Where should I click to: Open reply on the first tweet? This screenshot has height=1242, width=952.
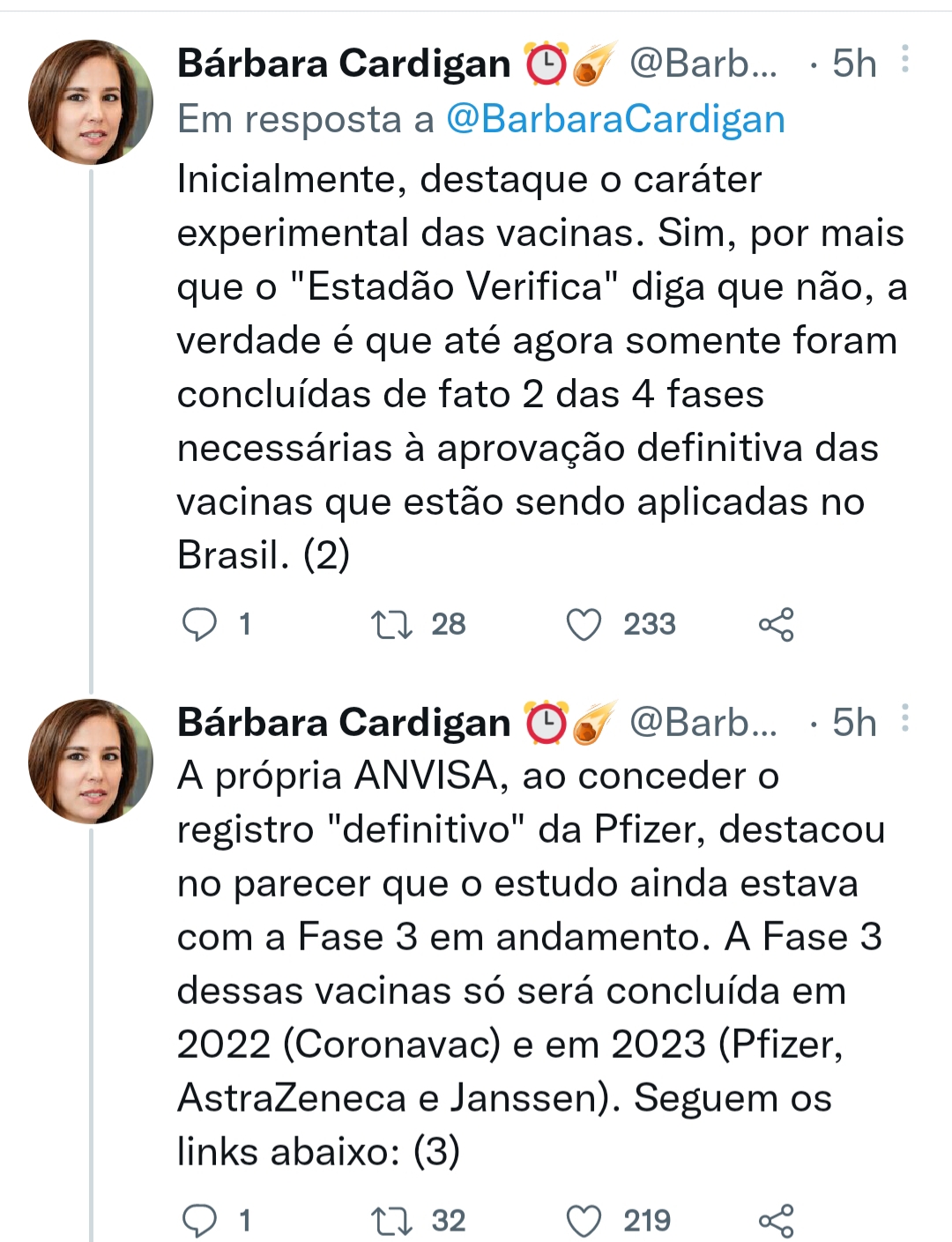(x=199, y=624)
